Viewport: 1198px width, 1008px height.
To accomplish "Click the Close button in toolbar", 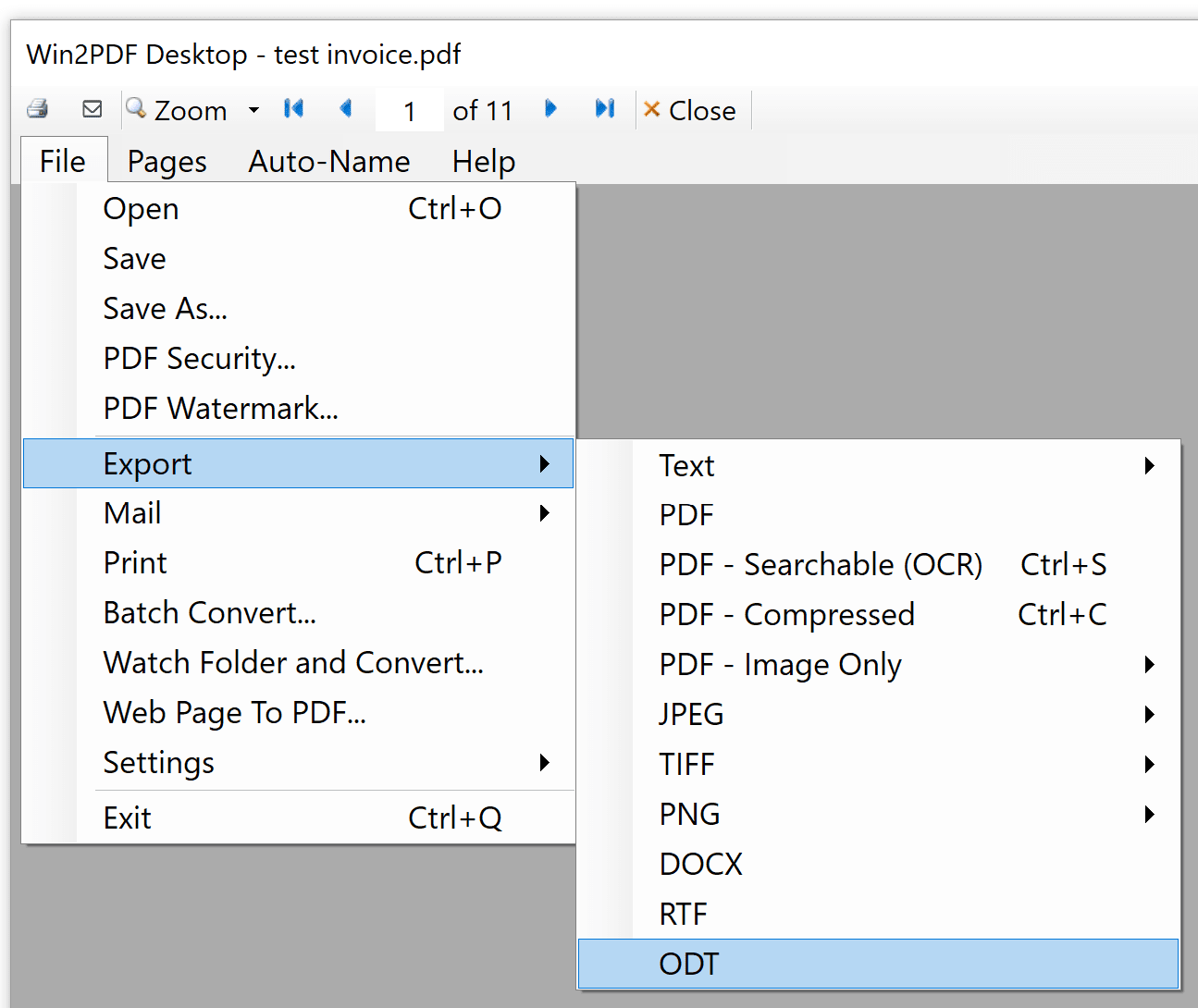I will click(x=690, y=110).
